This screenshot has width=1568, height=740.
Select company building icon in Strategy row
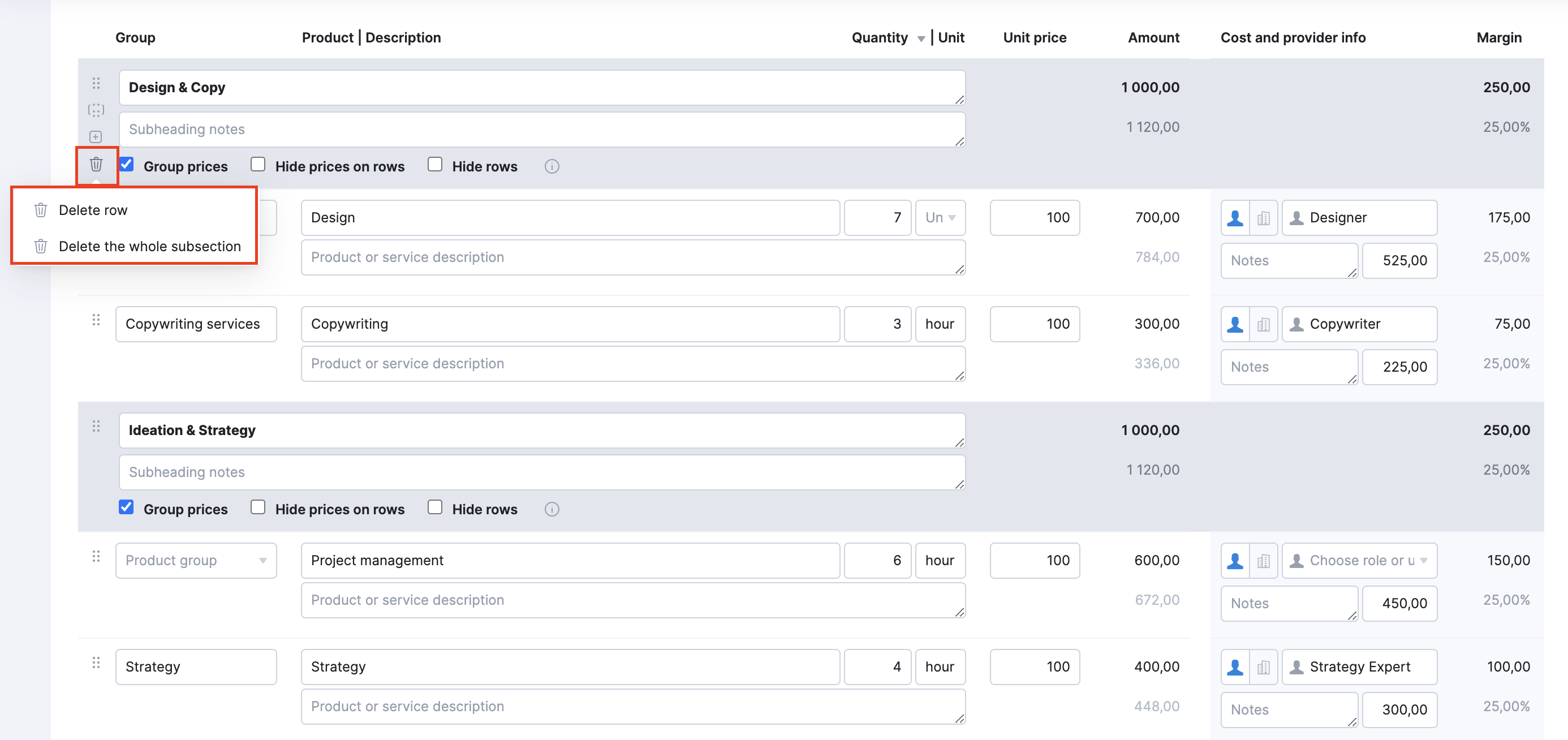point(1264,667)
